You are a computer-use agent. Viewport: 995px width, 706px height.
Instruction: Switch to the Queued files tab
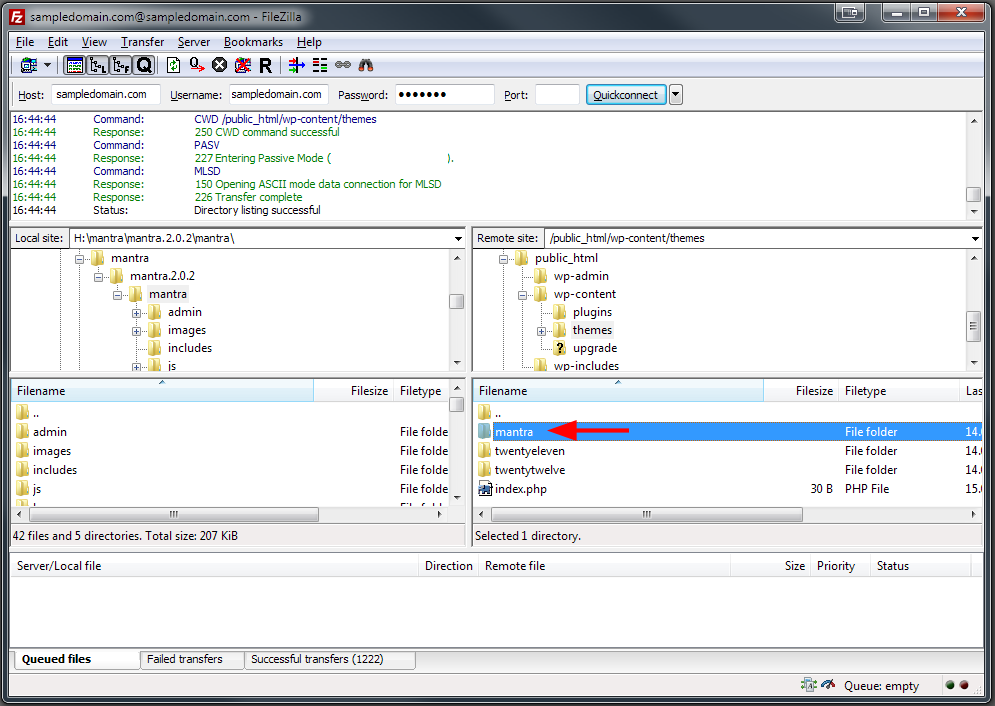(76, 659)
